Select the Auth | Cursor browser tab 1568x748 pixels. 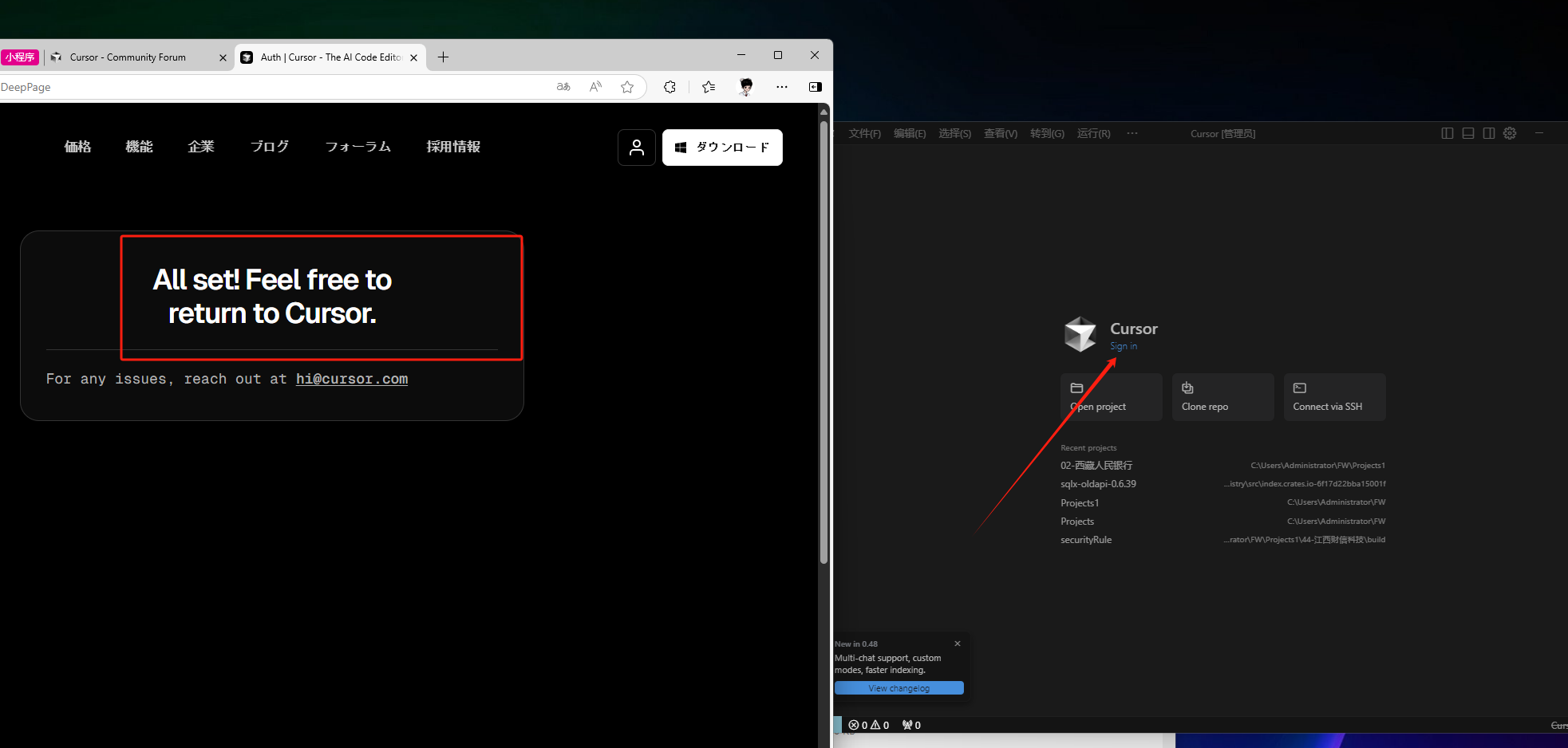330,57
